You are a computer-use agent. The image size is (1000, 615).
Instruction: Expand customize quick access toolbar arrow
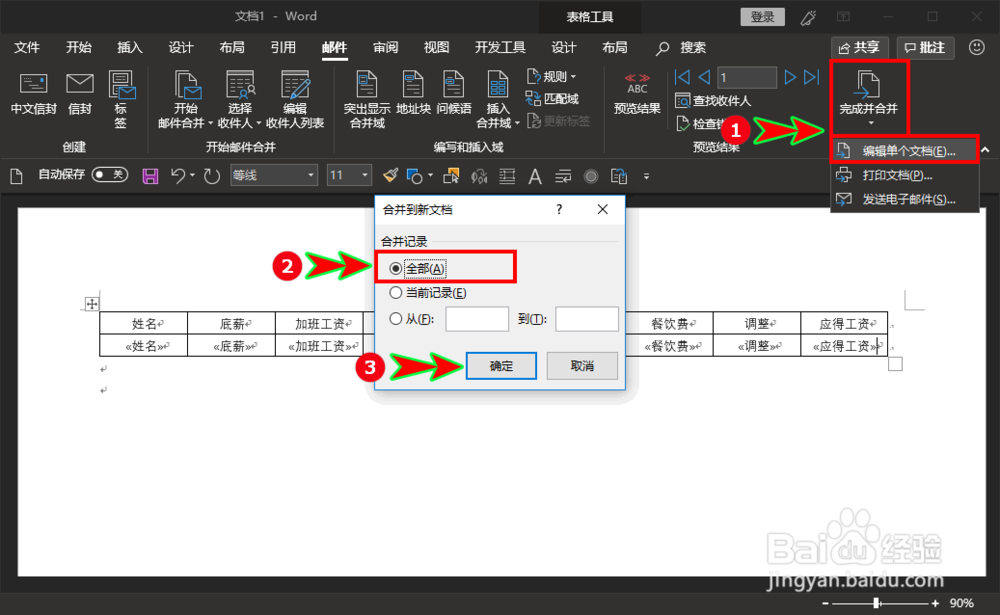coord(646,176)
